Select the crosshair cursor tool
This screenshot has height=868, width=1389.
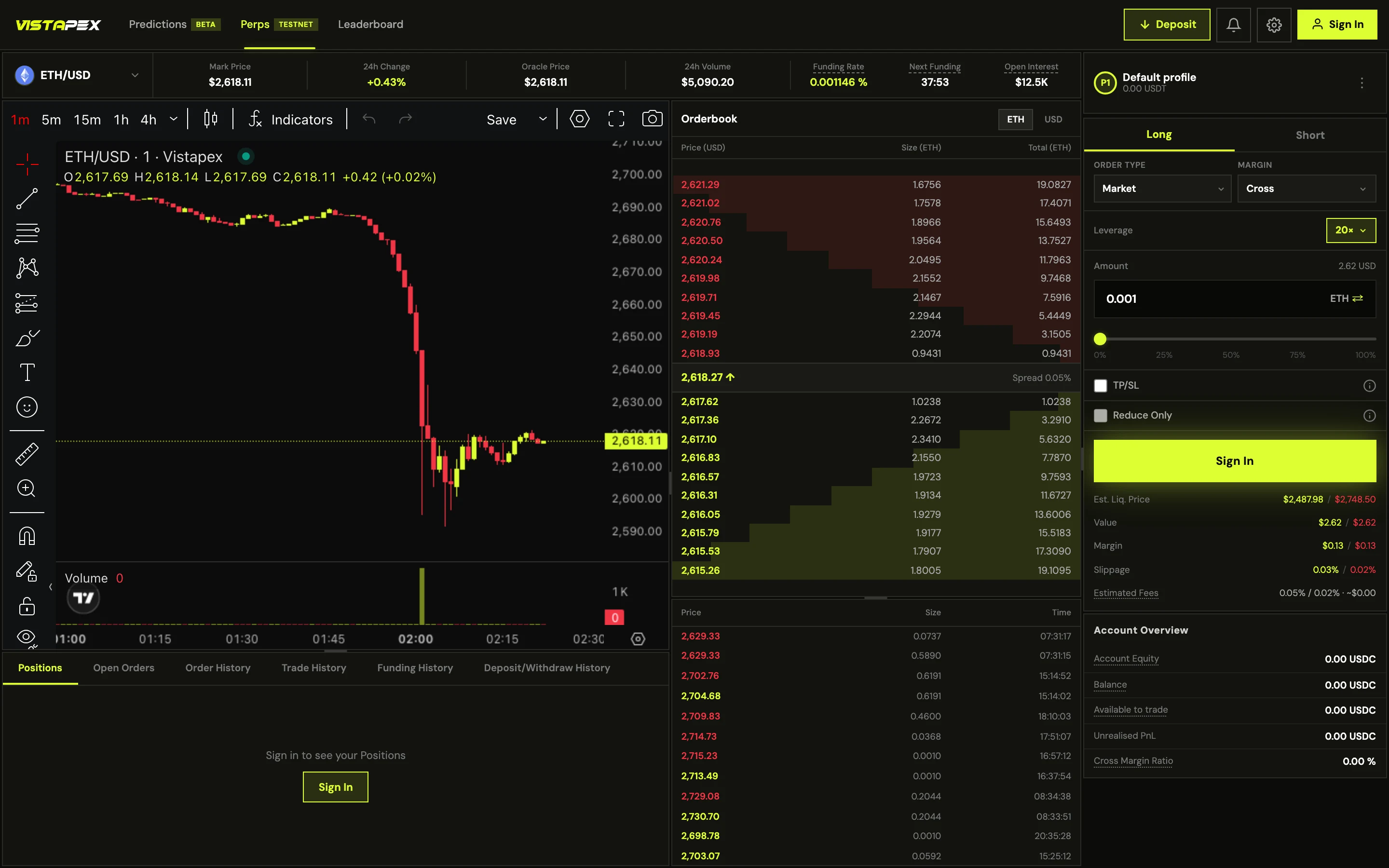click(27, 165)
